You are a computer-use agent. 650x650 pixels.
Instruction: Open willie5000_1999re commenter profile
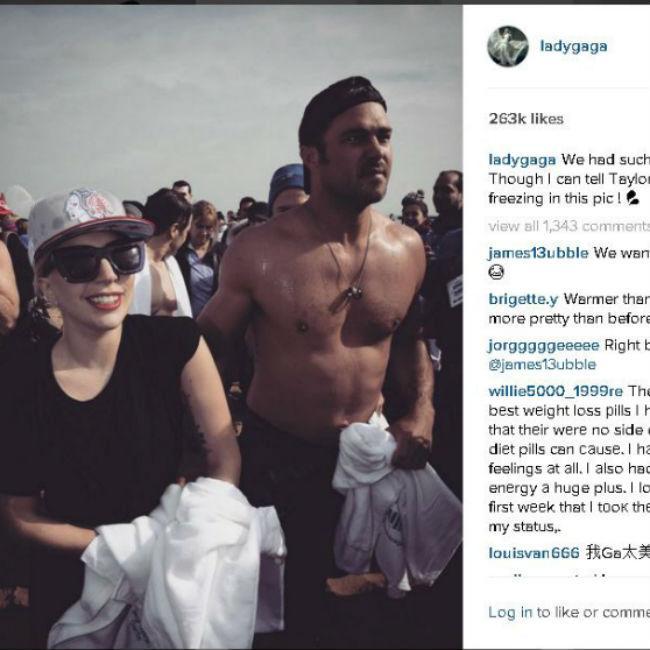[555, 391]
